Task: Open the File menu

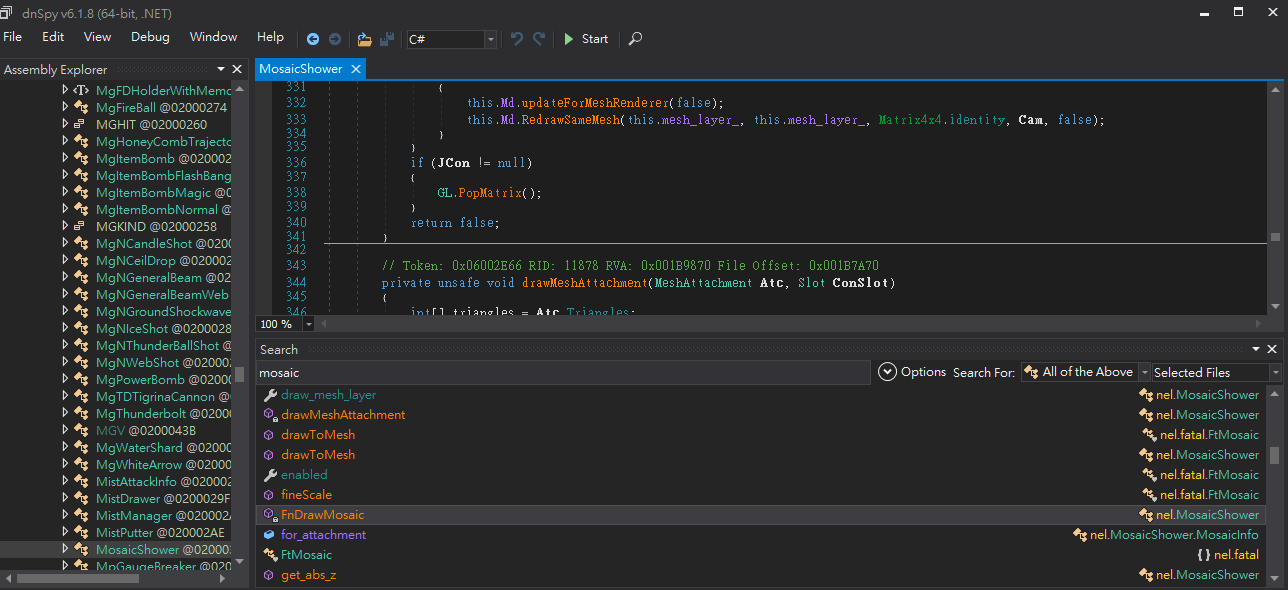Action: [x=12, y=37]
